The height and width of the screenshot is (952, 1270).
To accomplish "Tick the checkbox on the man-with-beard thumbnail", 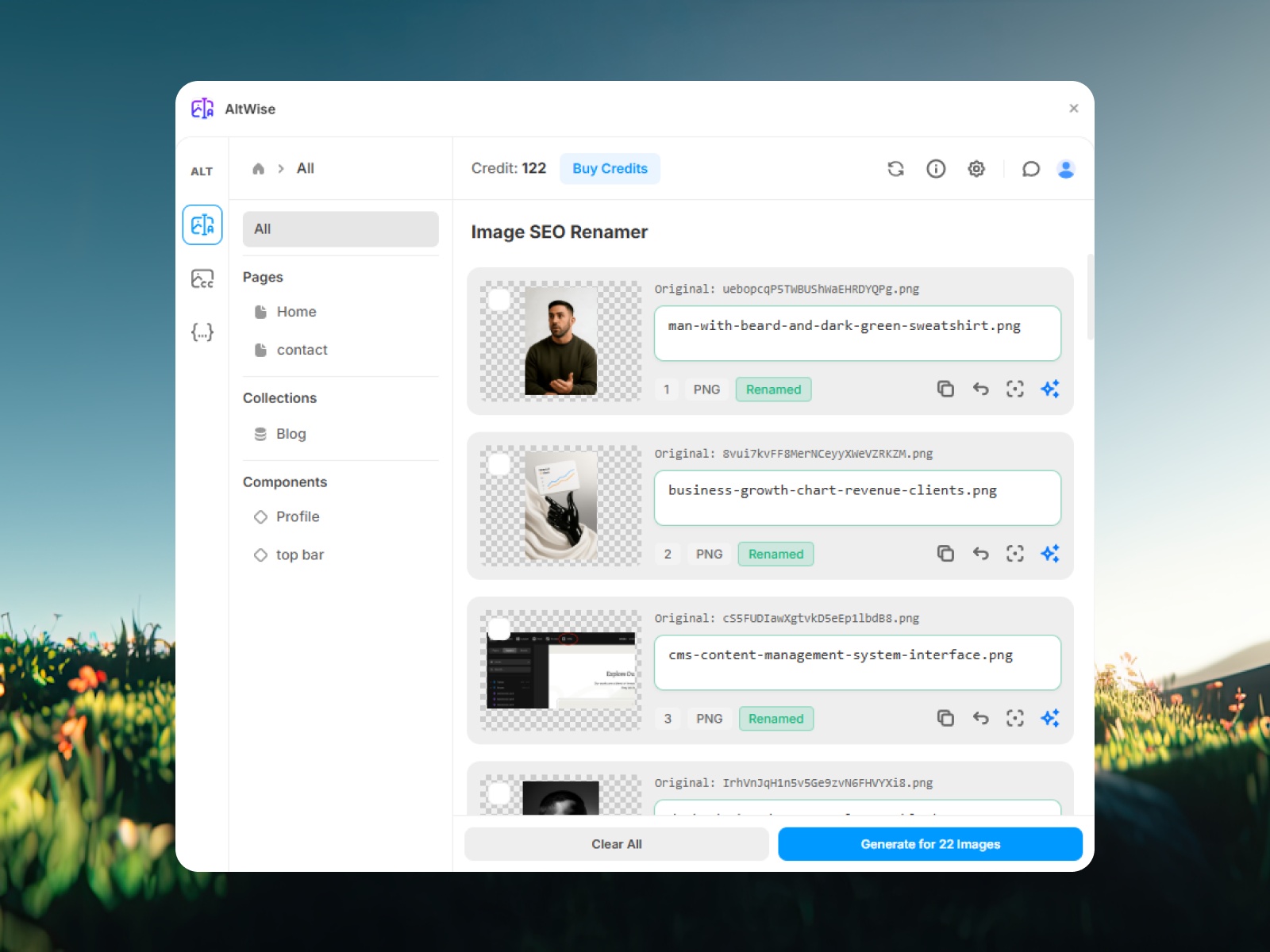I will point(500,300).
